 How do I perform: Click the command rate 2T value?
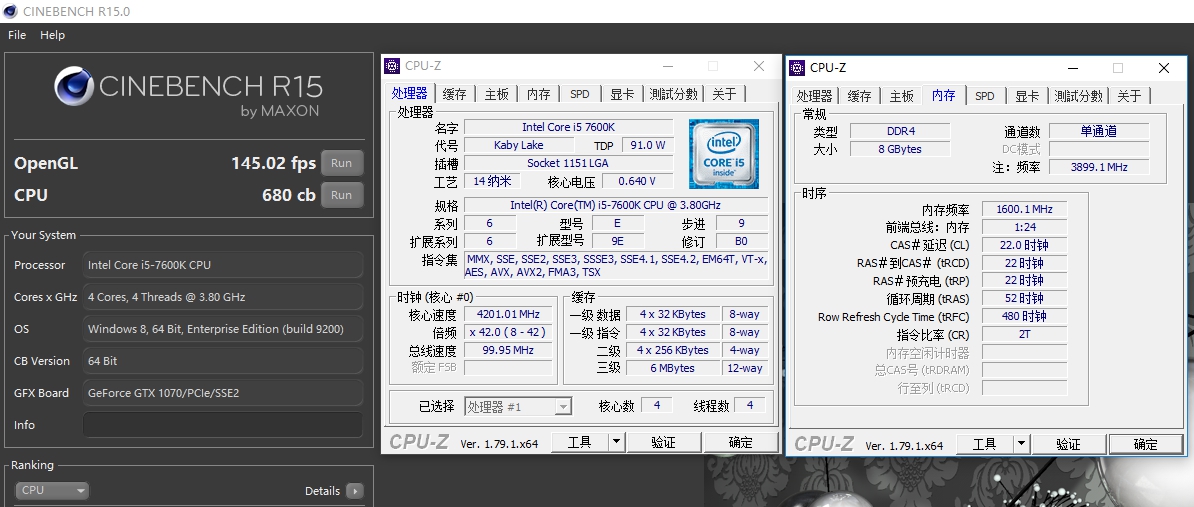tap(1024, 334)
